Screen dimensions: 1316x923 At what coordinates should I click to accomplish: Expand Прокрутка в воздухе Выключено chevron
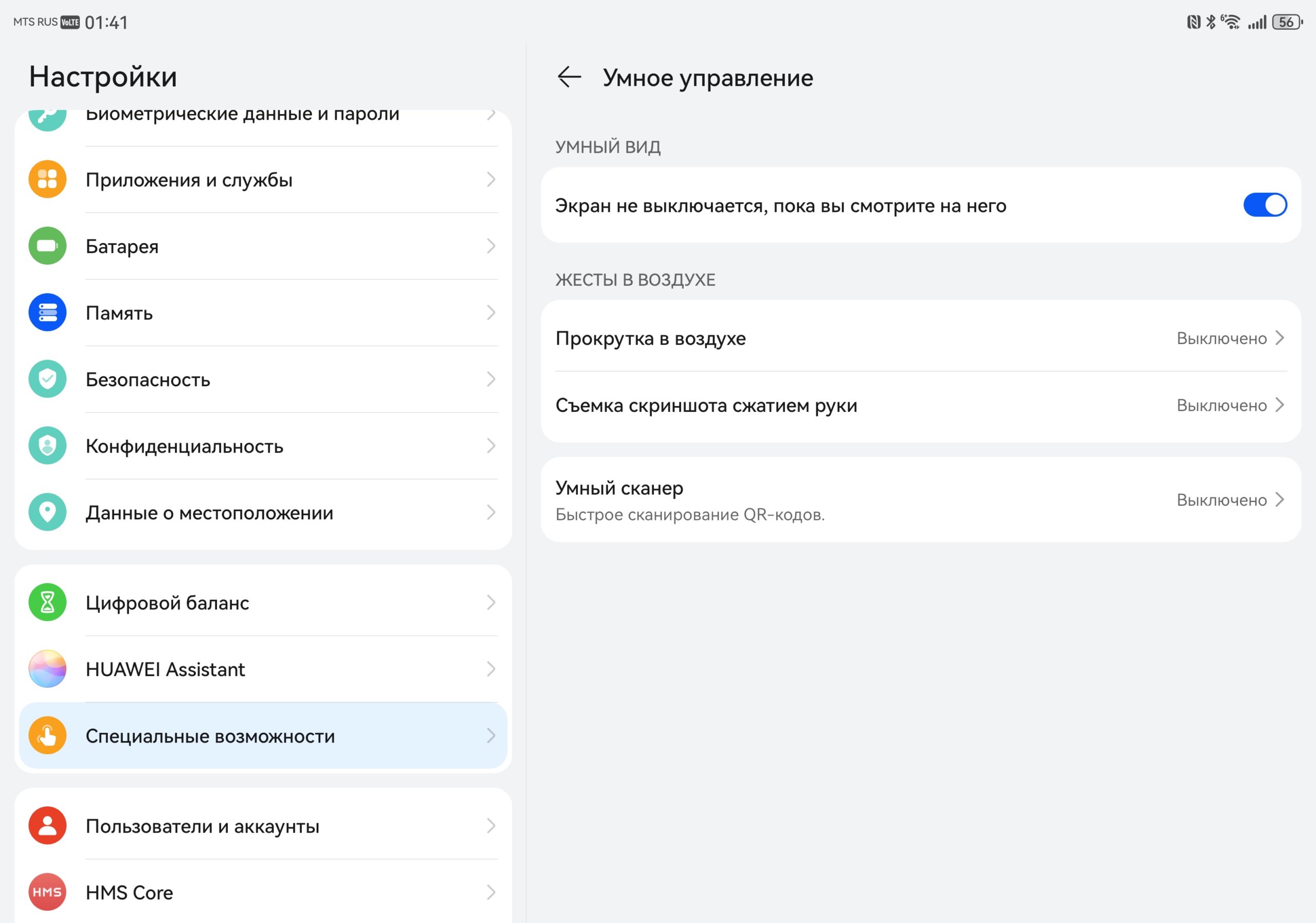point(1280,338)
